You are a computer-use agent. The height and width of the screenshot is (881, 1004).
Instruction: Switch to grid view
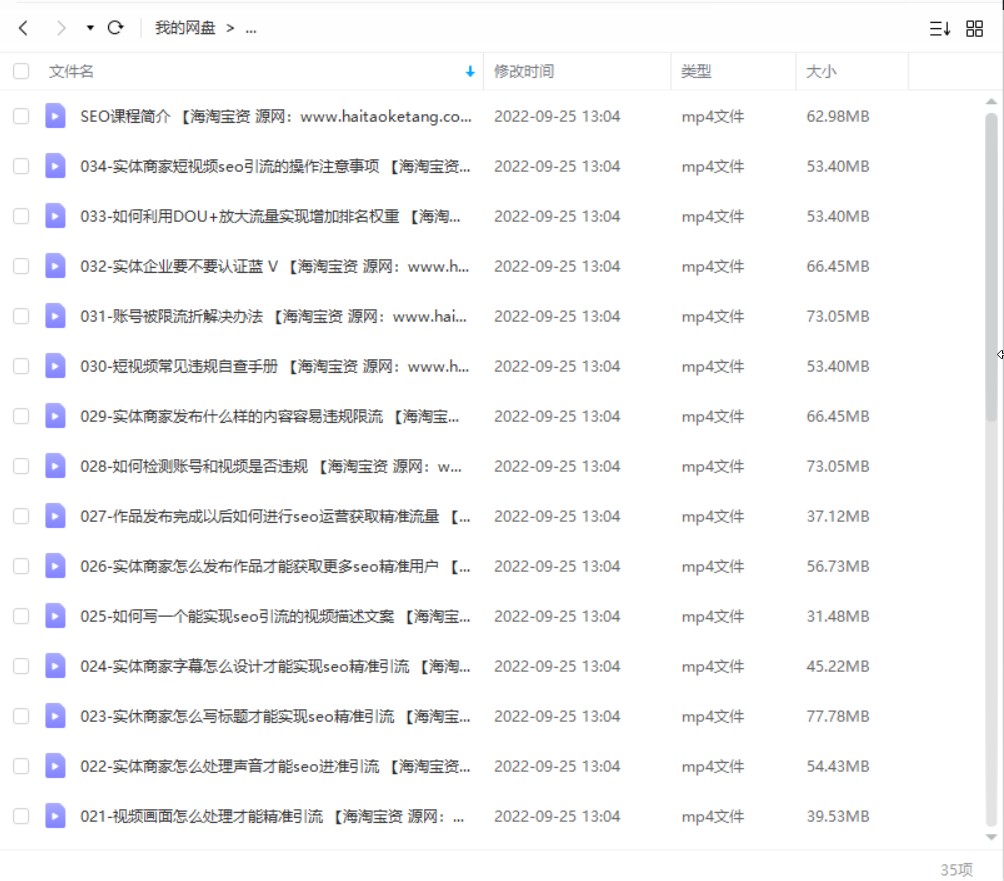(x=975, y=28)
